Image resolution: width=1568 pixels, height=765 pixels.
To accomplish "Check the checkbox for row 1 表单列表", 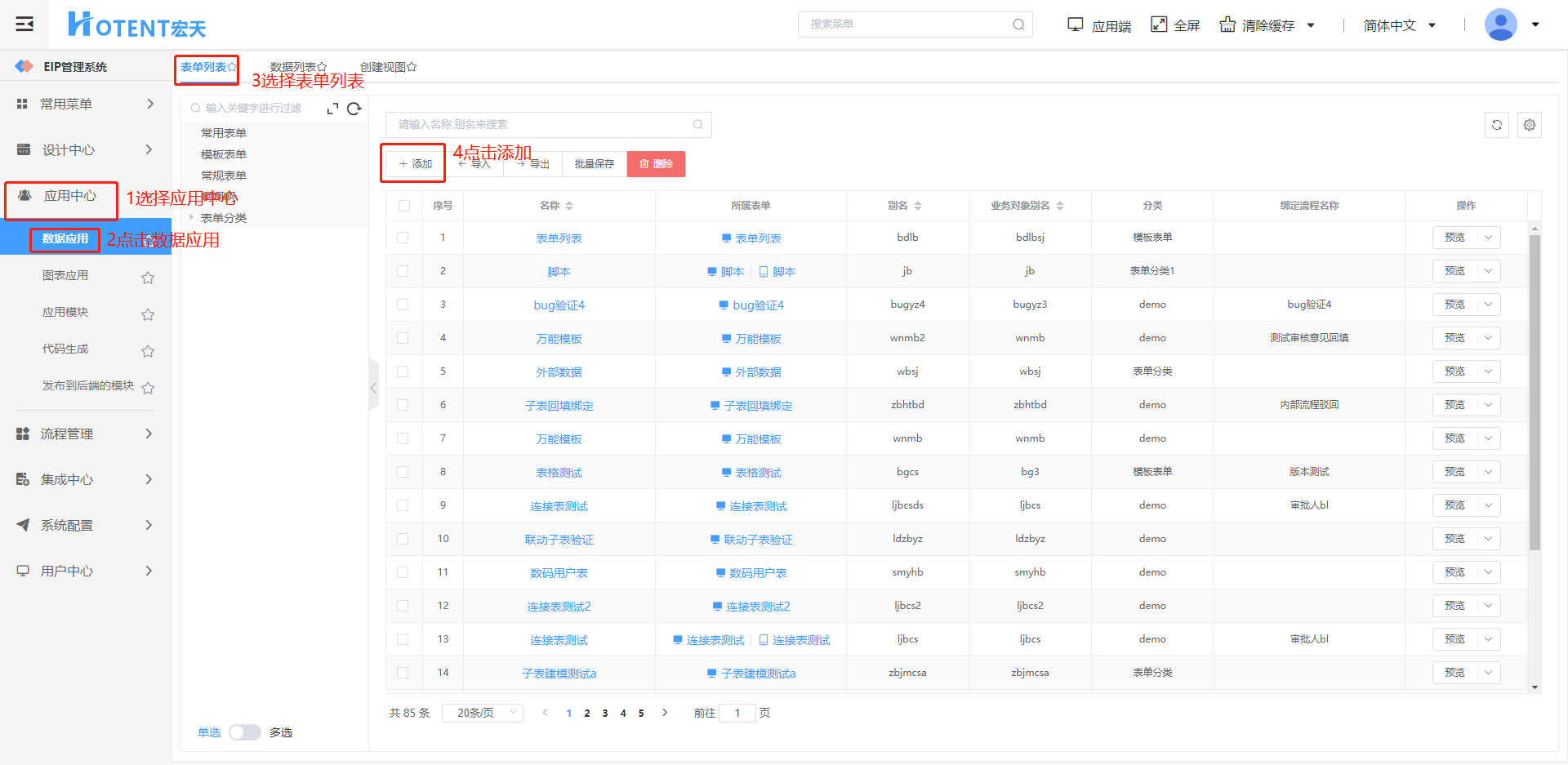I will tap(403, 238).
